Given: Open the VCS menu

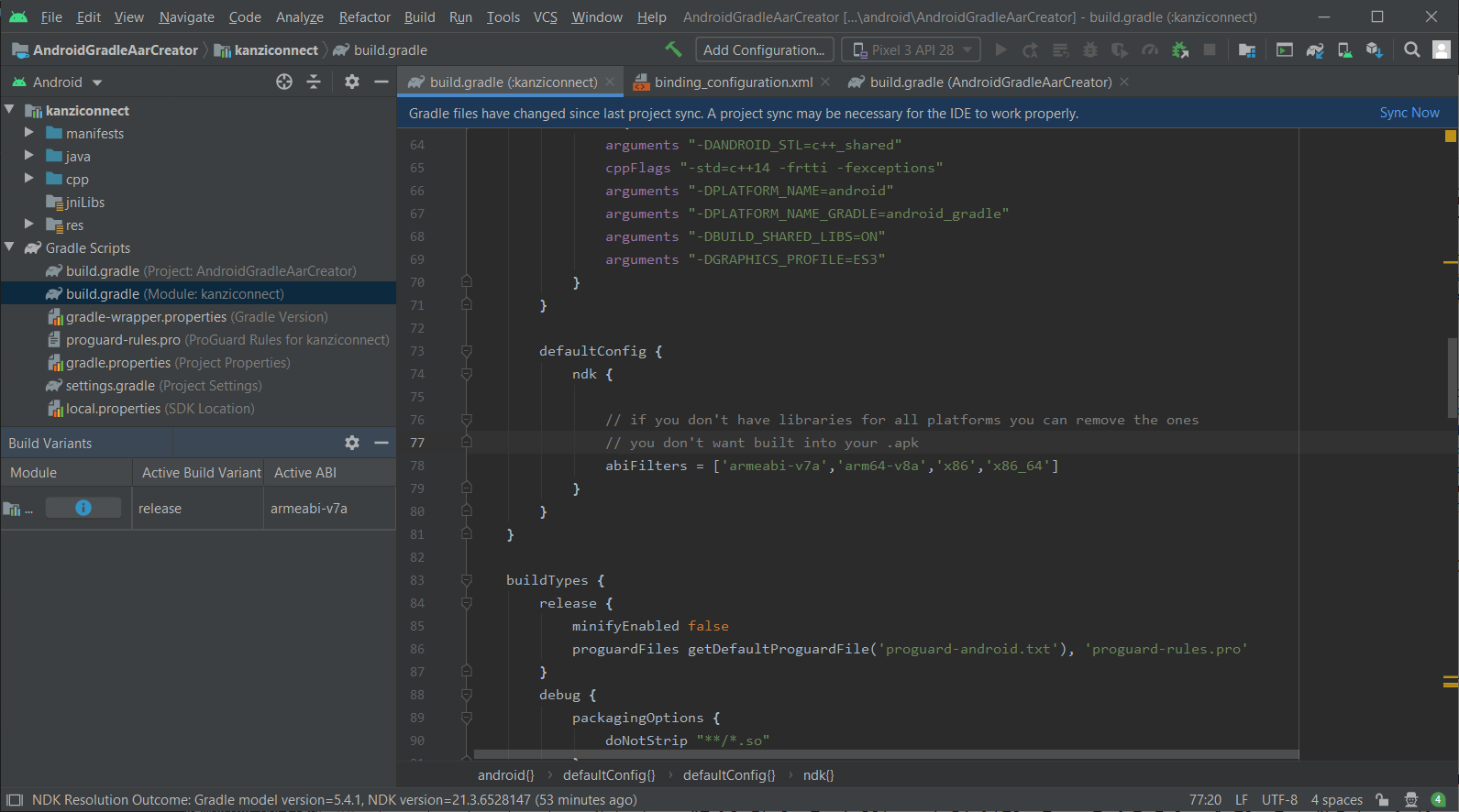Looking at the screenshot, I should point(545,16).
